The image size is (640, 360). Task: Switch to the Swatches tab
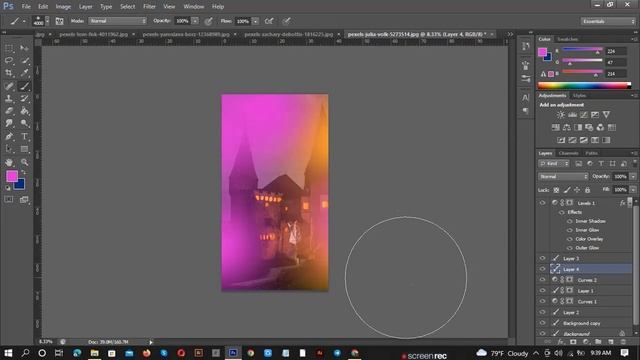pyautogui.click(x=568, y=39)
